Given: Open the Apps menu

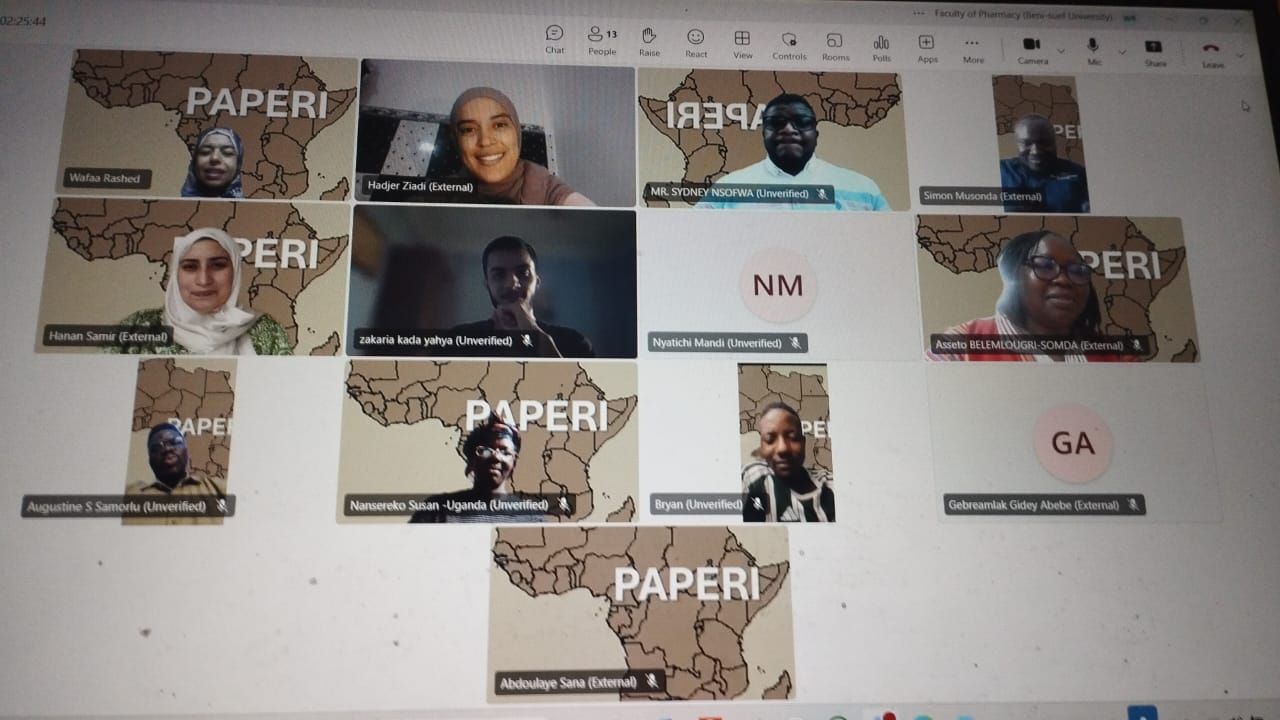Looking at the screenshot, I should pos(927,47).
